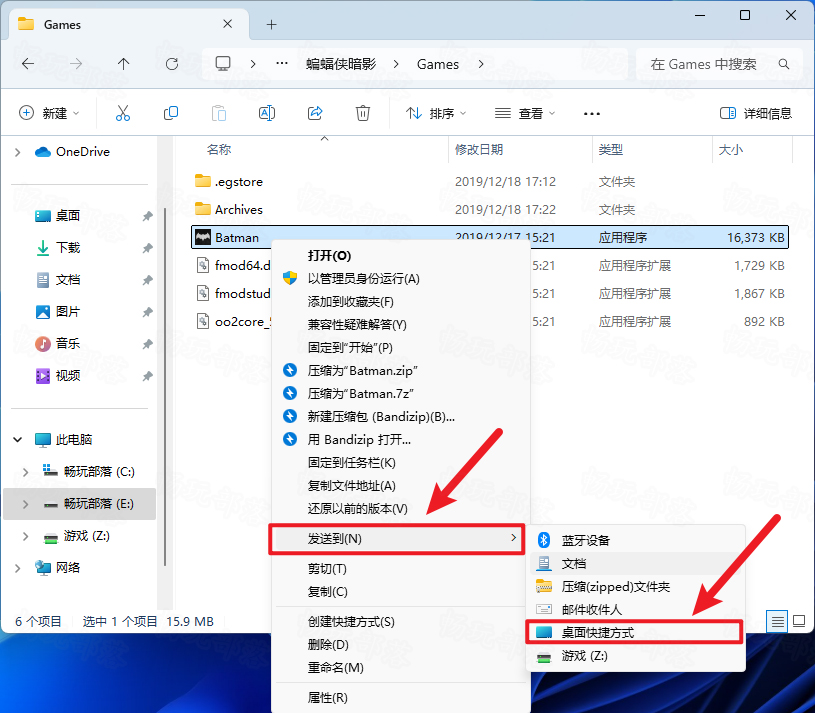
Task: Sort by 名称 column header
Action: pos(219,150)
